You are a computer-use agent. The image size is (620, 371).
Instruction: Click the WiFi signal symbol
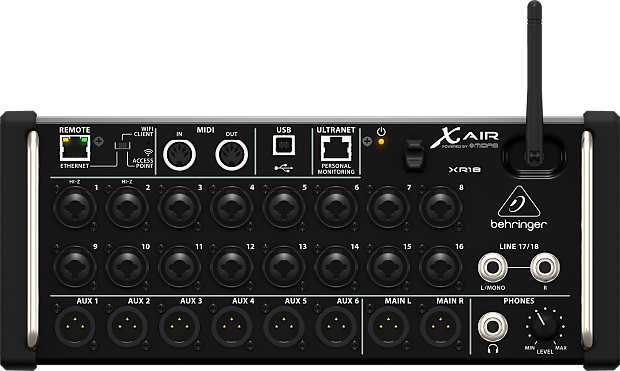point(148,152)
